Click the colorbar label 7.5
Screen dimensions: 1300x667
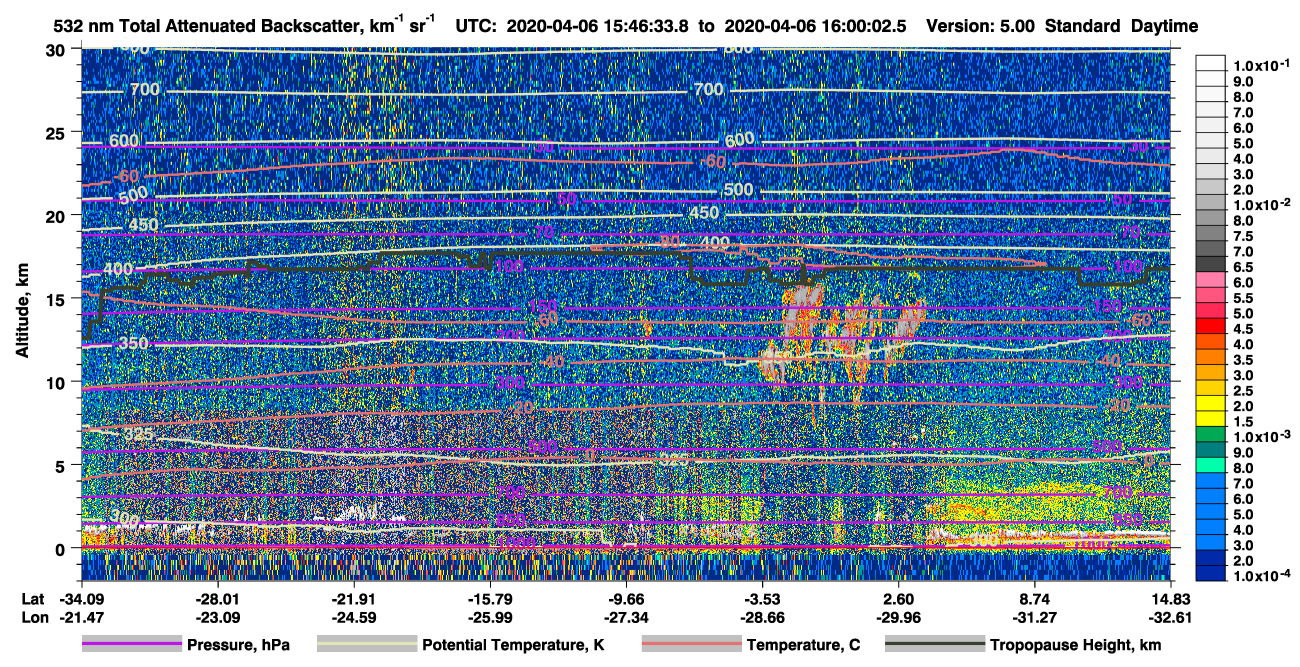pyautogui.click(x=1243, y=236)
